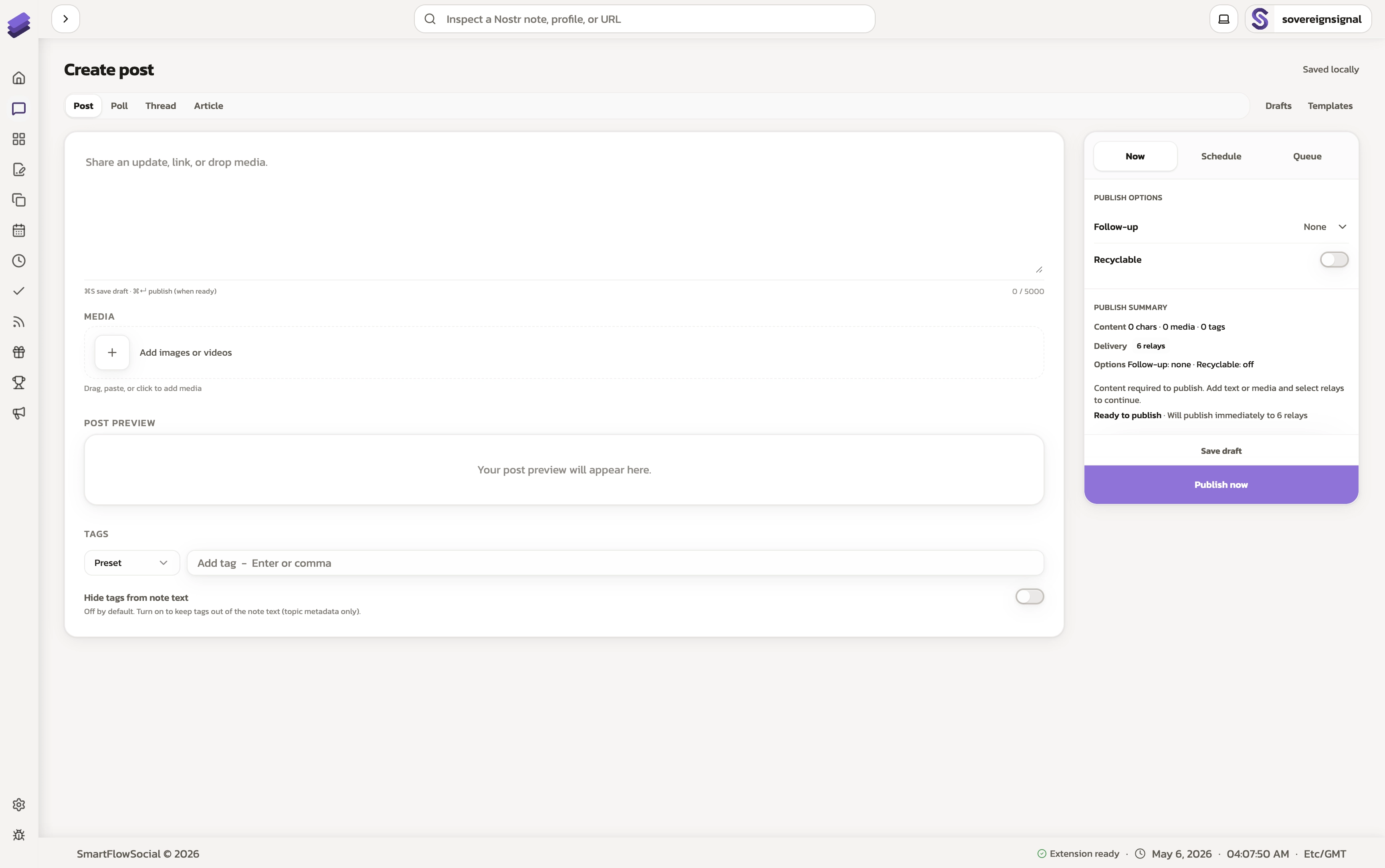Click the Drag, paste, or click hint text

coord(142,388)
